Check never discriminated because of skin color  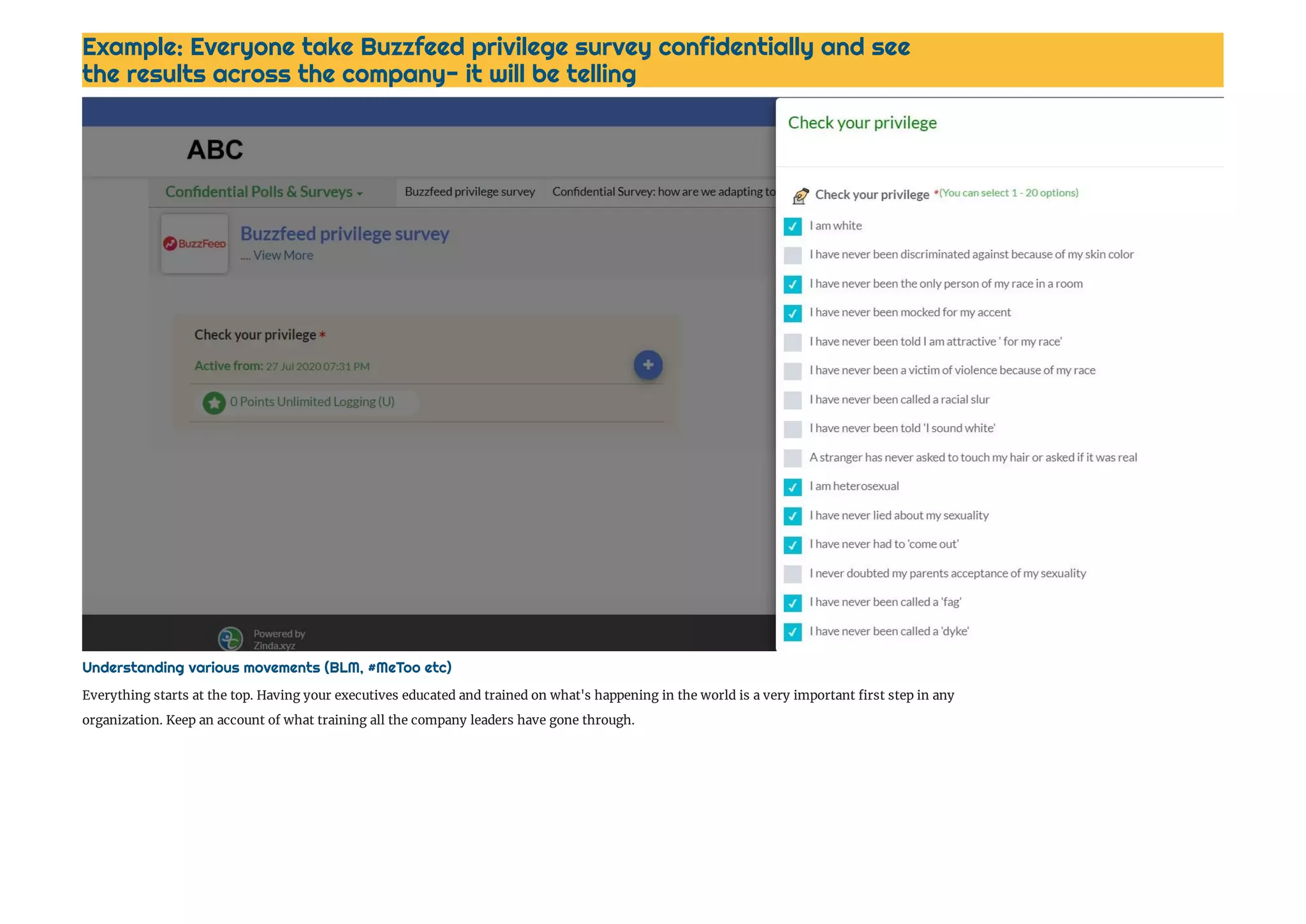tap(793, 255)
